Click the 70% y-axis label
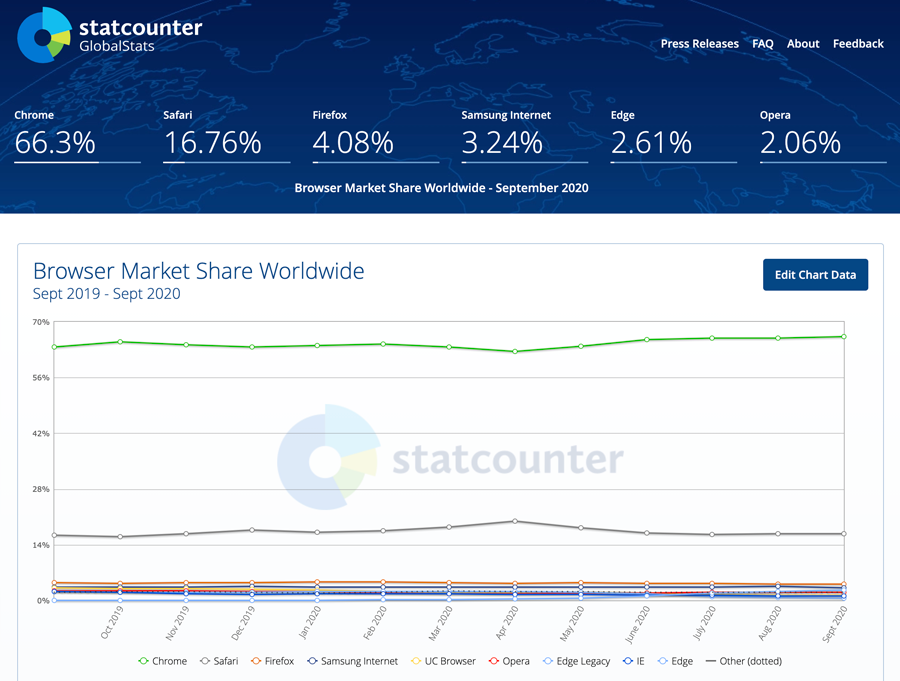This screenshot has height=681, width=900. [x=41, y=322]
